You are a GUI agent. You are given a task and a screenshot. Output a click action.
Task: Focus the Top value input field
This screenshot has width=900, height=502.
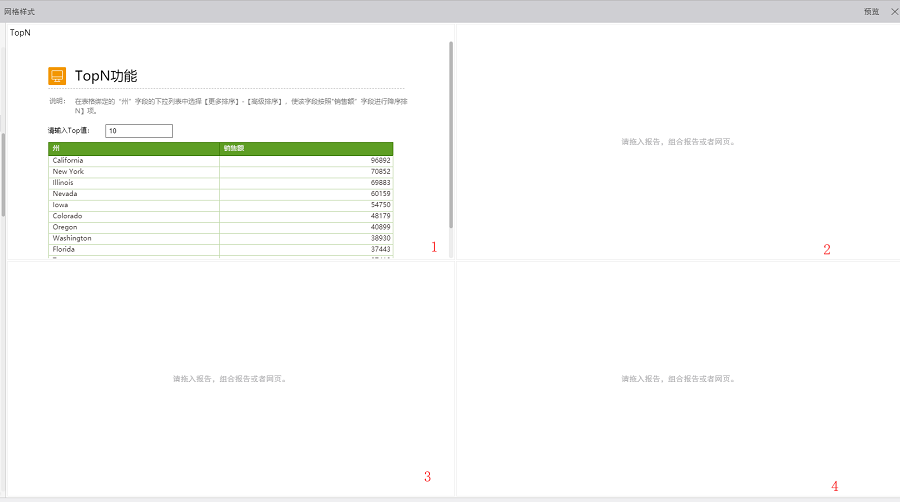(x=139, y=131)
